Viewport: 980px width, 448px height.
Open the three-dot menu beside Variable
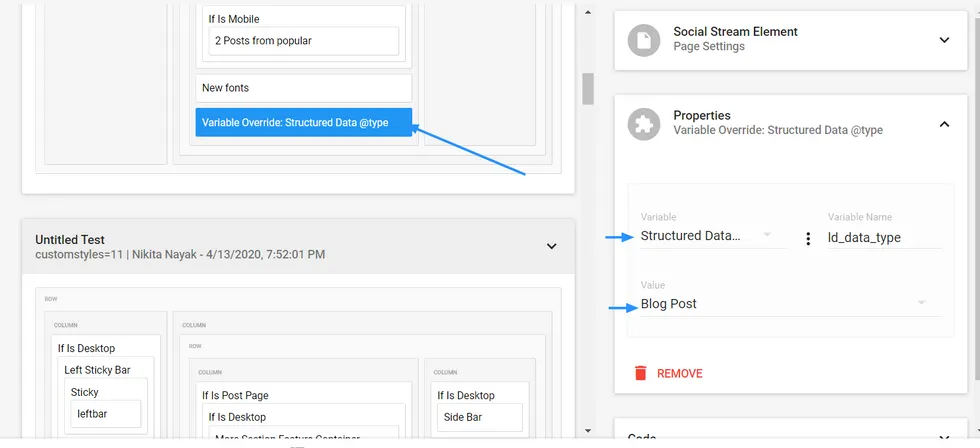pos(808,239)
